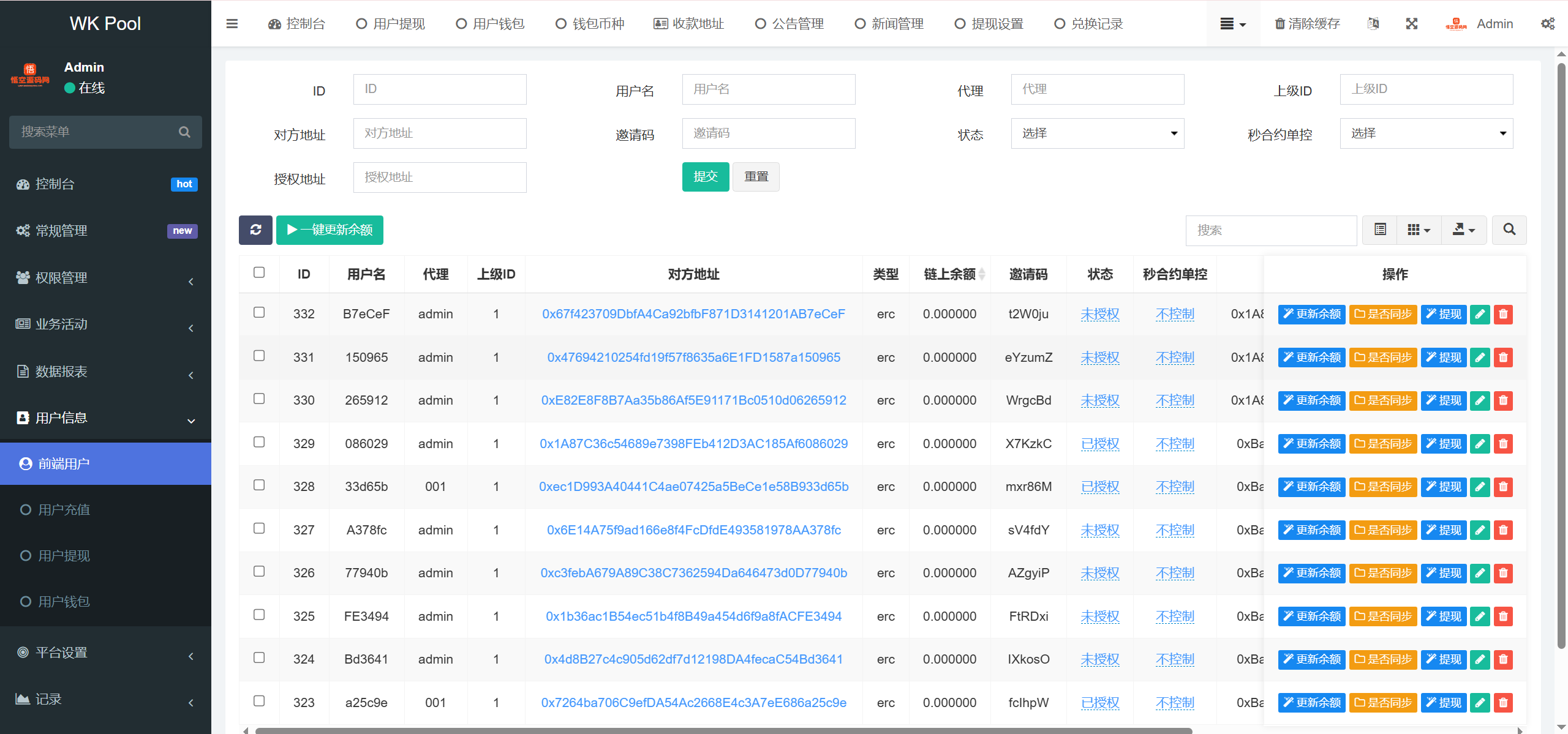Image resolution: width=1568 pixels, height=734 pixels.
Task: Click the refresh table icon button
Action: coord(255,230)
